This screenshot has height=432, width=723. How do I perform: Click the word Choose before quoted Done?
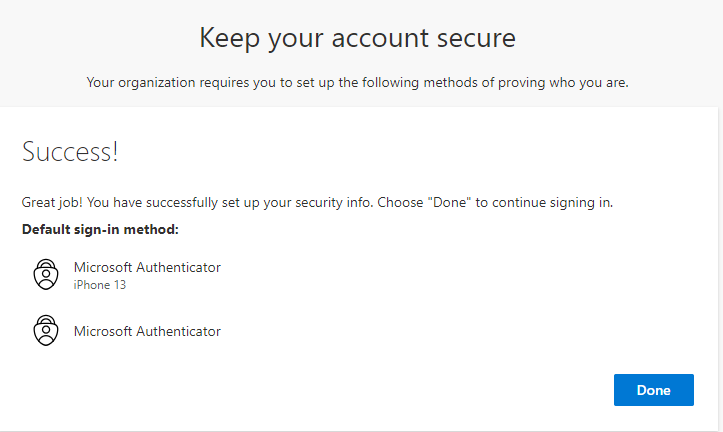(400, 202)
